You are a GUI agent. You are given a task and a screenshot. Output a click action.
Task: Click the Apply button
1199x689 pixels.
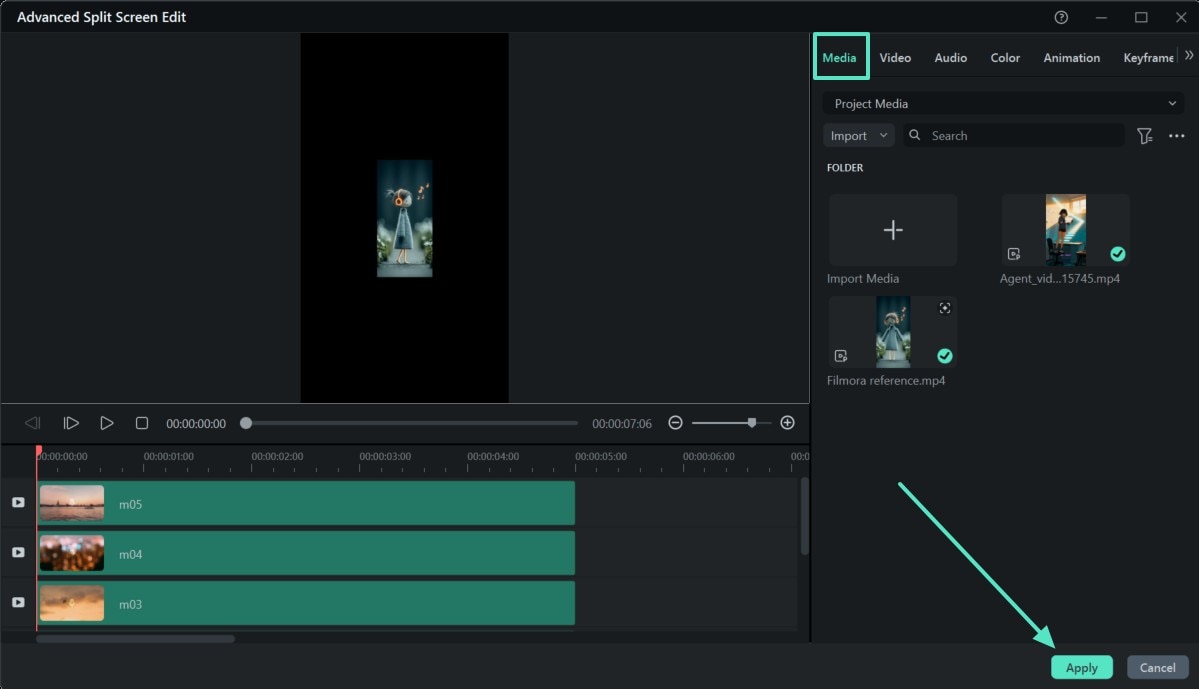[1081, 668]
